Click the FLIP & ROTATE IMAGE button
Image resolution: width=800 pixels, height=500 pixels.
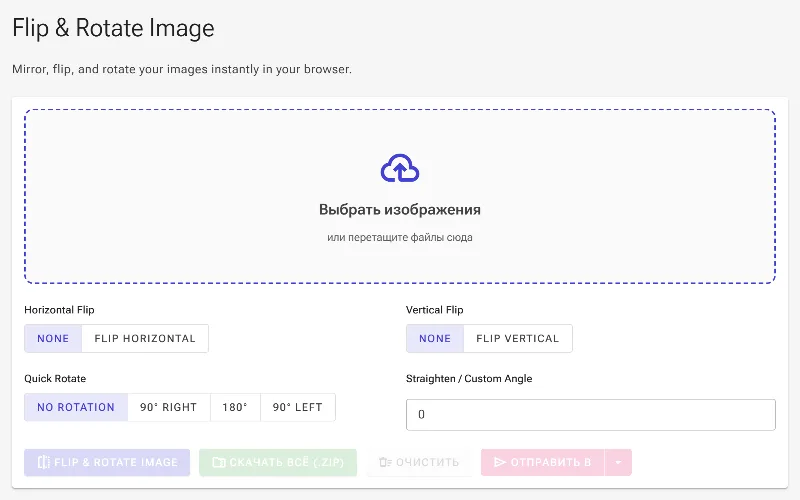click(x=107, y=462)
